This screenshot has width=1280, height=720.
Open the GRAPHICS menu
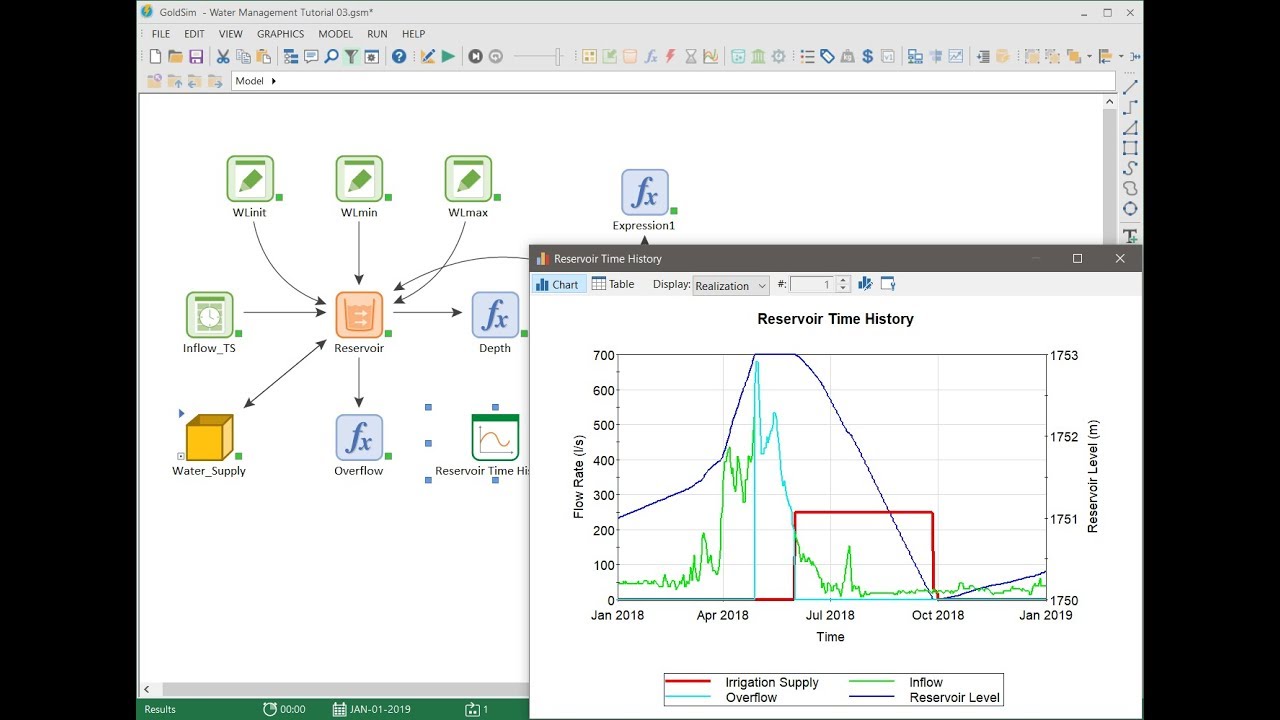[280, 34]
